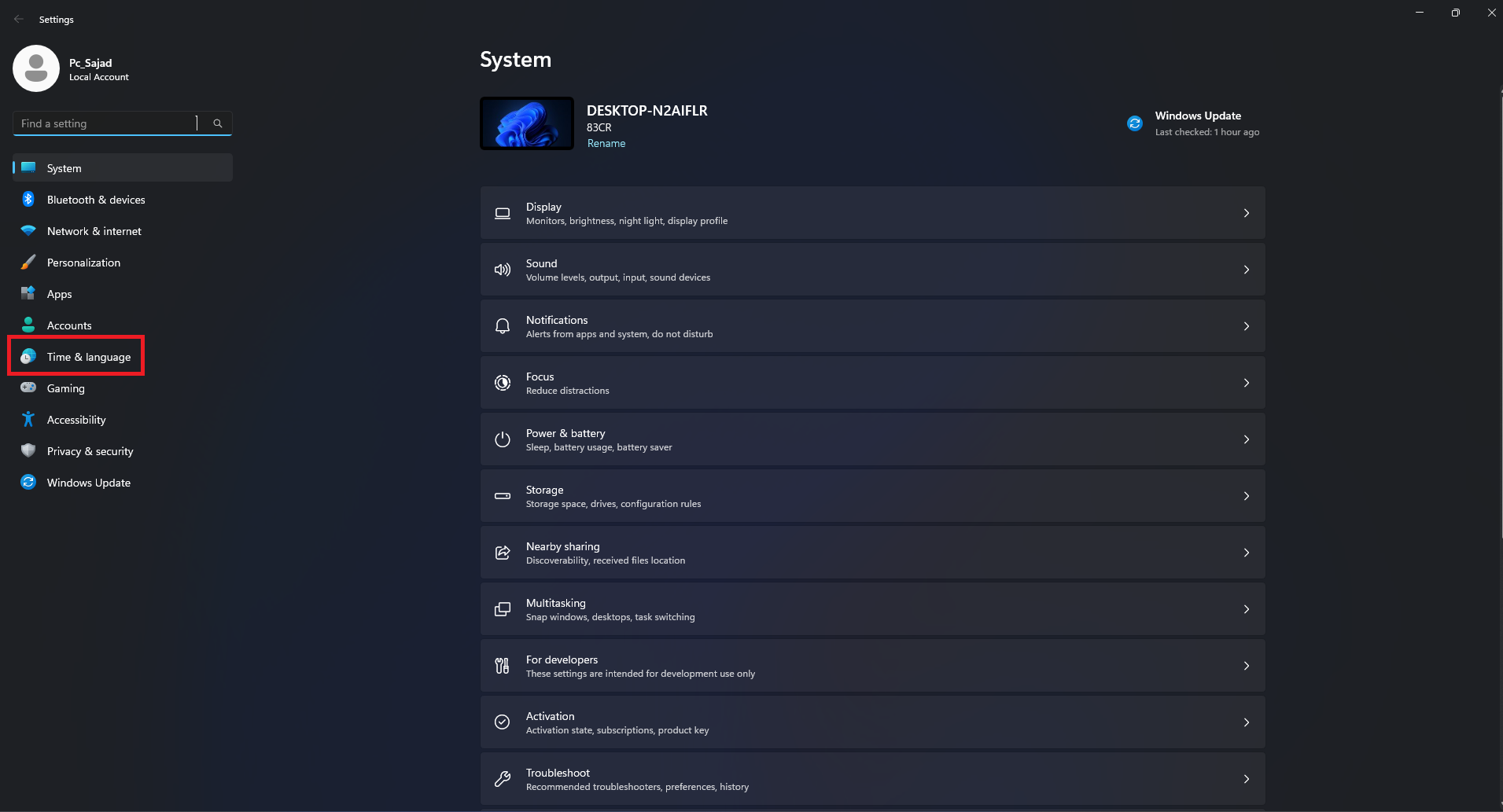Click 'Discoverability, received files location' text
The height and width of the screenshot is (812, 1503).
click(606, 560)
